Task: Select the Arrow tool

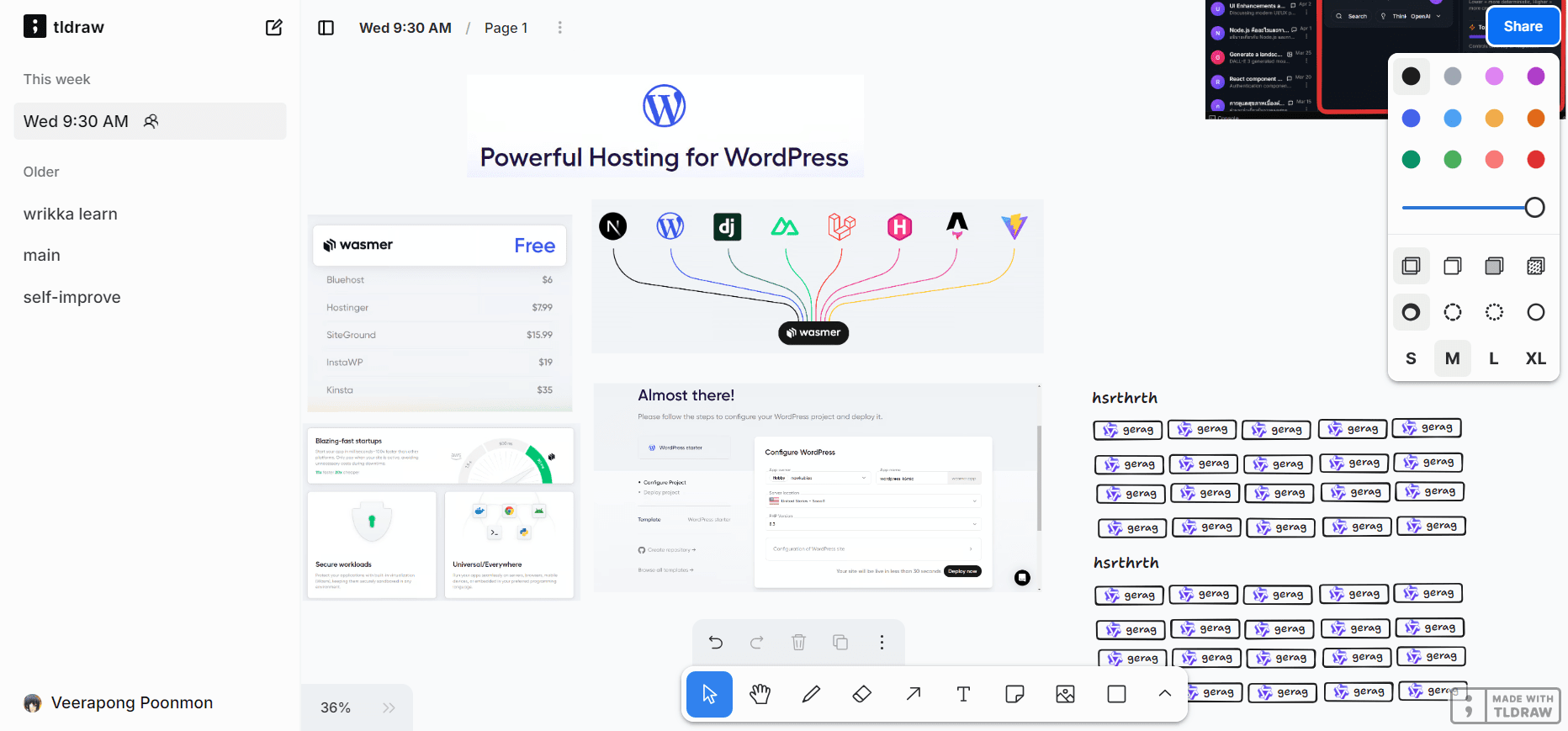Action: pos(913,694)
